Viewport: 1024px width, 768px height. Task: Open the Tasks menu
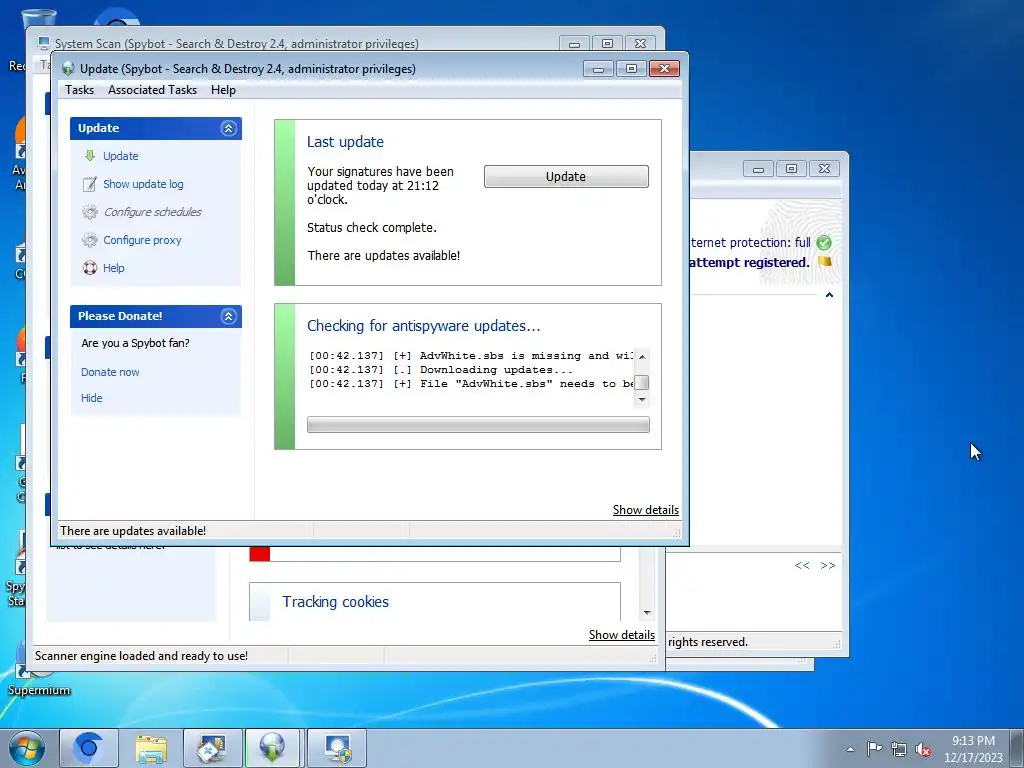click(x=80, y=90)
